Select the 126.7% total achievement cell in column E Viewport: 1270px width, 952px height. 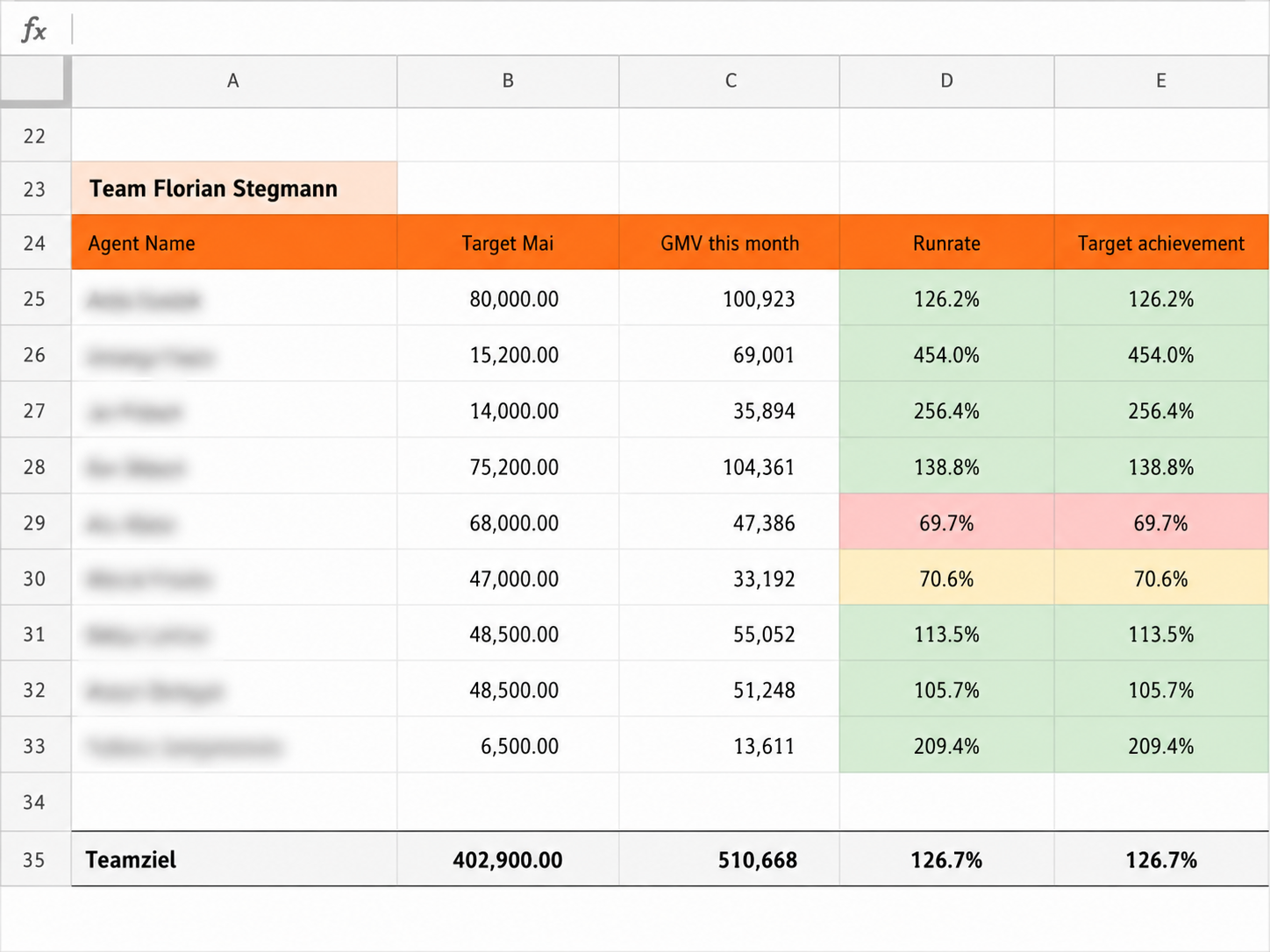pyautogui.click(x=1161, y=859)
